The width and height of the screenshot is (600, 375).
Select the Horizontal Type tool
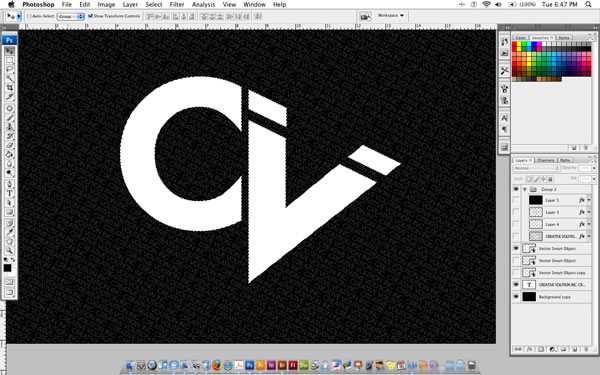coord(10,194)
